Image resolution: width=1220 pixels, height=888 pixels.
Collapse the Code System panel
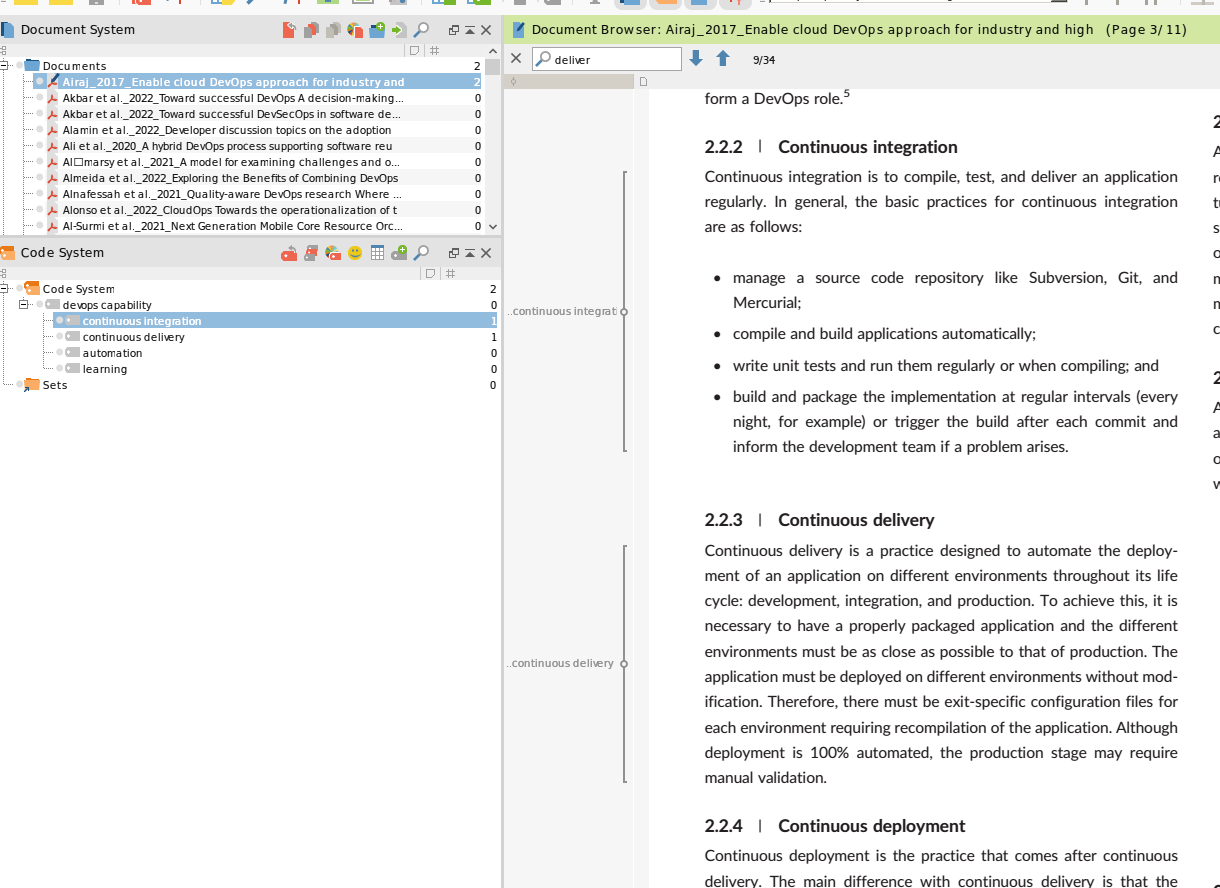tap(470, 253)
